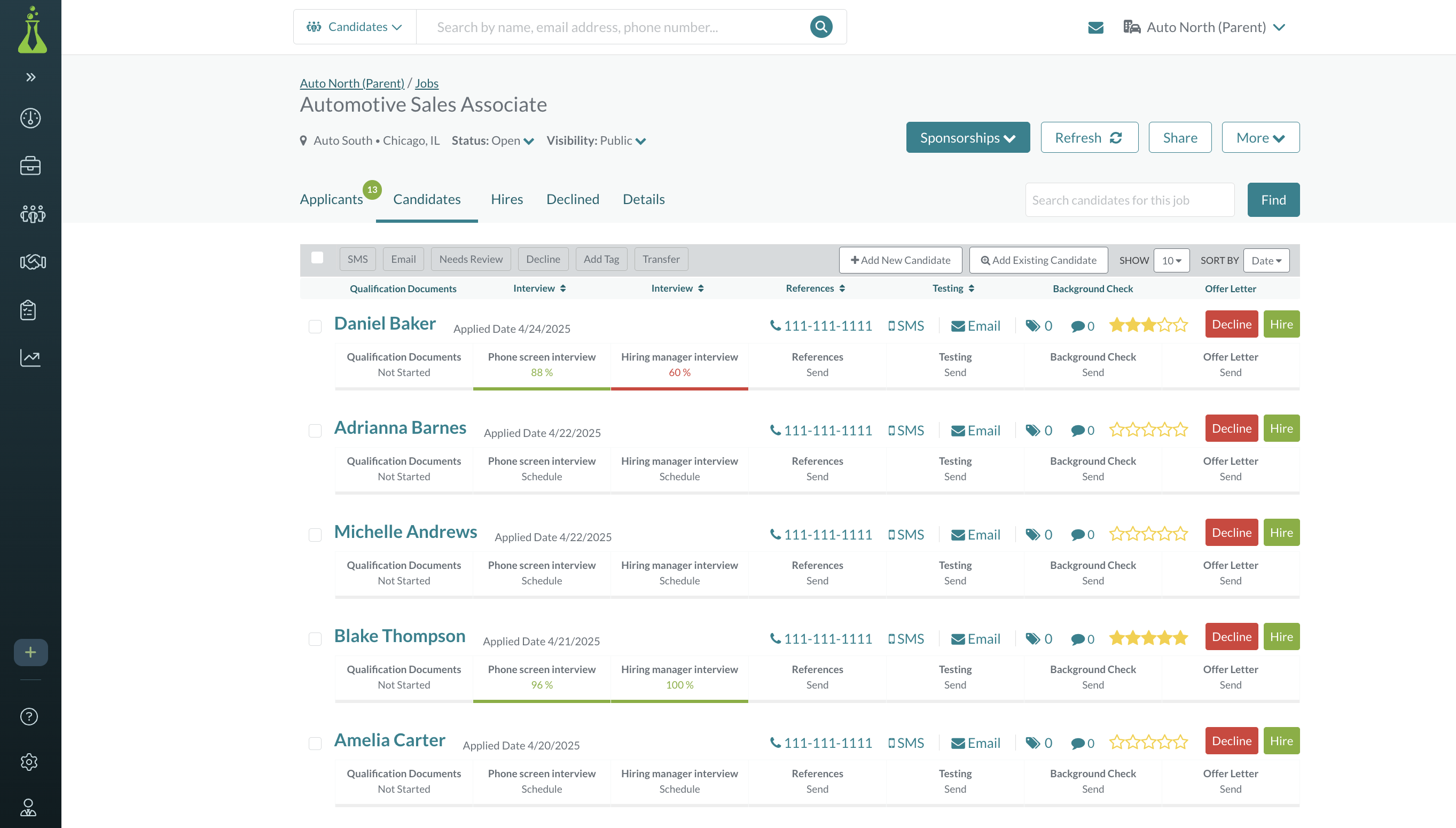Image resolution: width=1456 pixels, height=828 pixels.
Task: Set Michelle Andrews rating to five stars
Action: coord(1181,534)
